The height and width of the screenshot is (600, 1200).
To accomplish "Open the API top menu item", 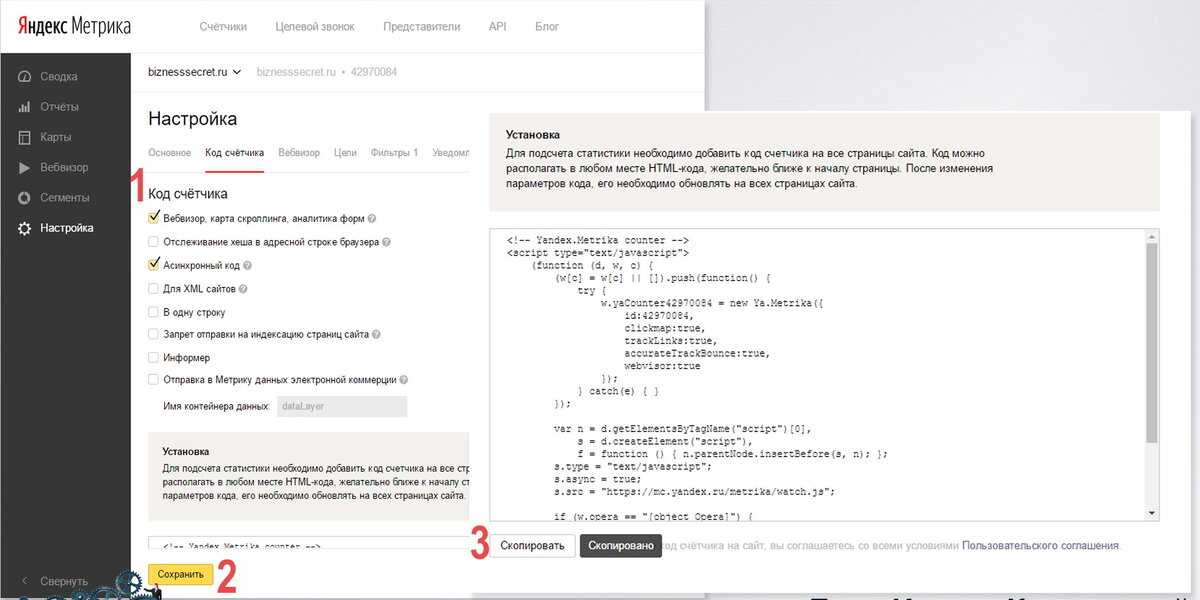I will pos(497,26).
